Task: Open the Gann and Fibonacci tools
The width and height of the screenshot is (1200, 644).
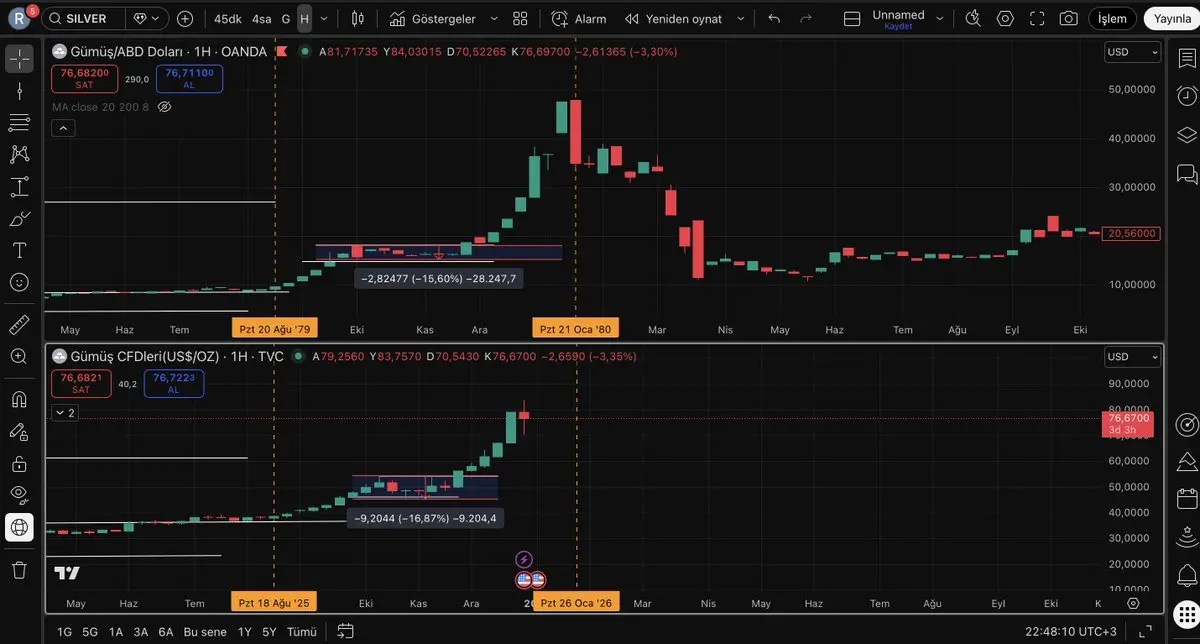Action: click(x=19, y=122)
